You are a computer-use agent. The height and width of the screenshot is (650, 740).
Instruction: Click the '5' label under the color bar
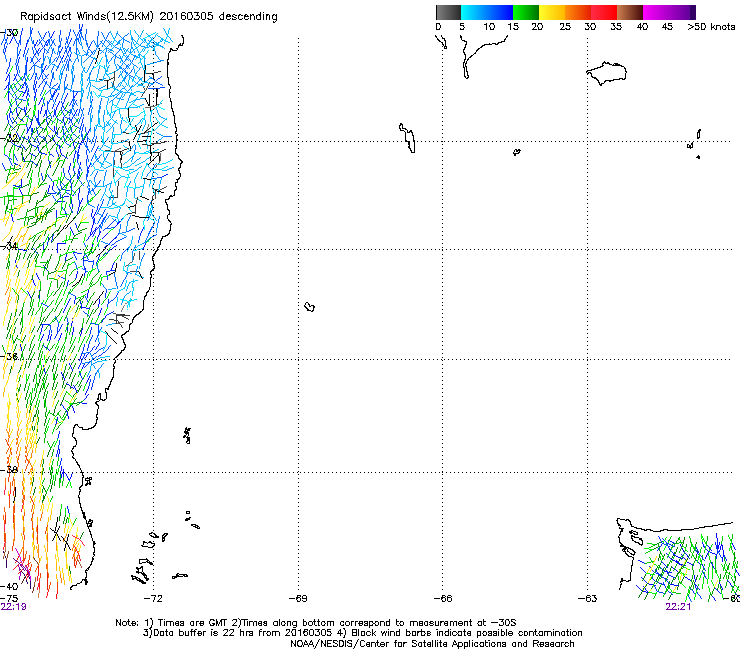point(462,27)
